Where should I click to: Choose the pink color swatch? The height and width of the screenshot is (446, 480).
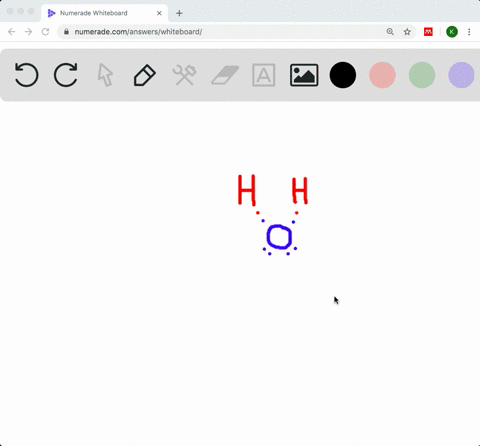[382, 75]
